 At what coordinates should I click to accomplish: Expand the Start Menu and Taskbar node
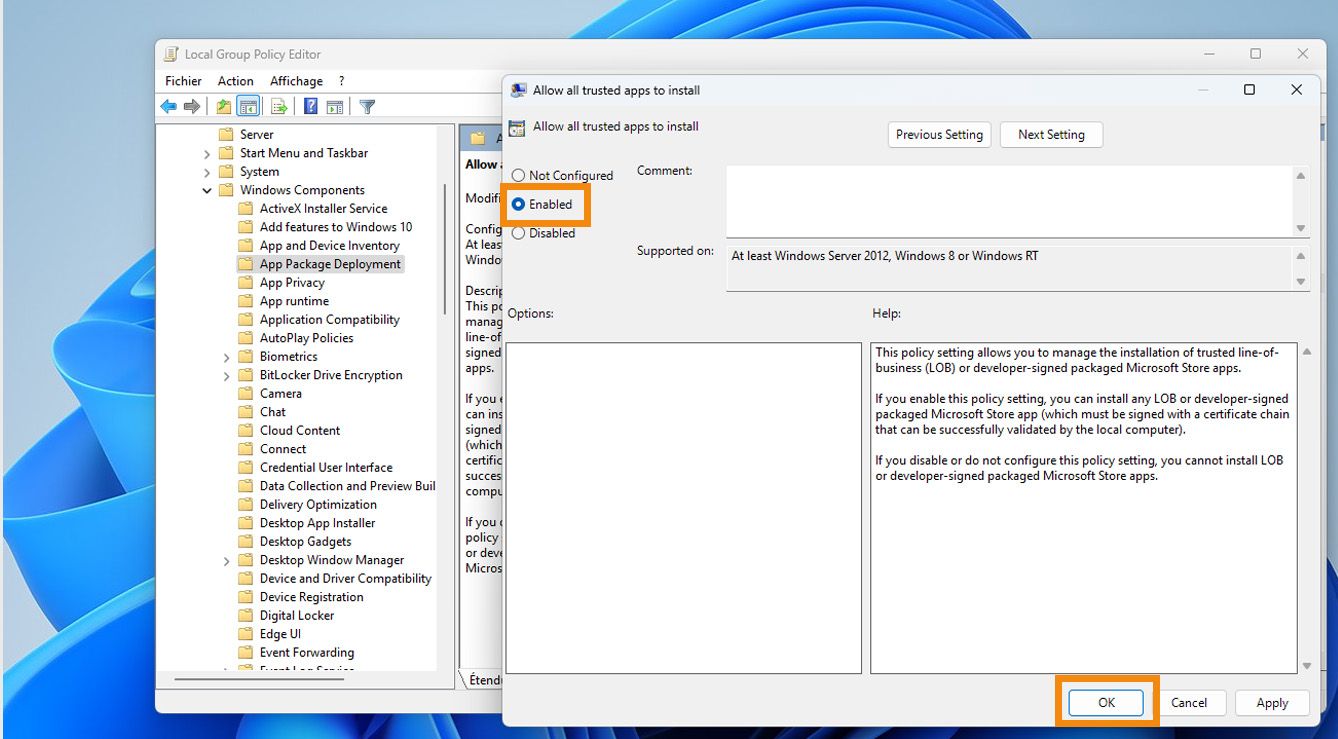tap(207, 154)
